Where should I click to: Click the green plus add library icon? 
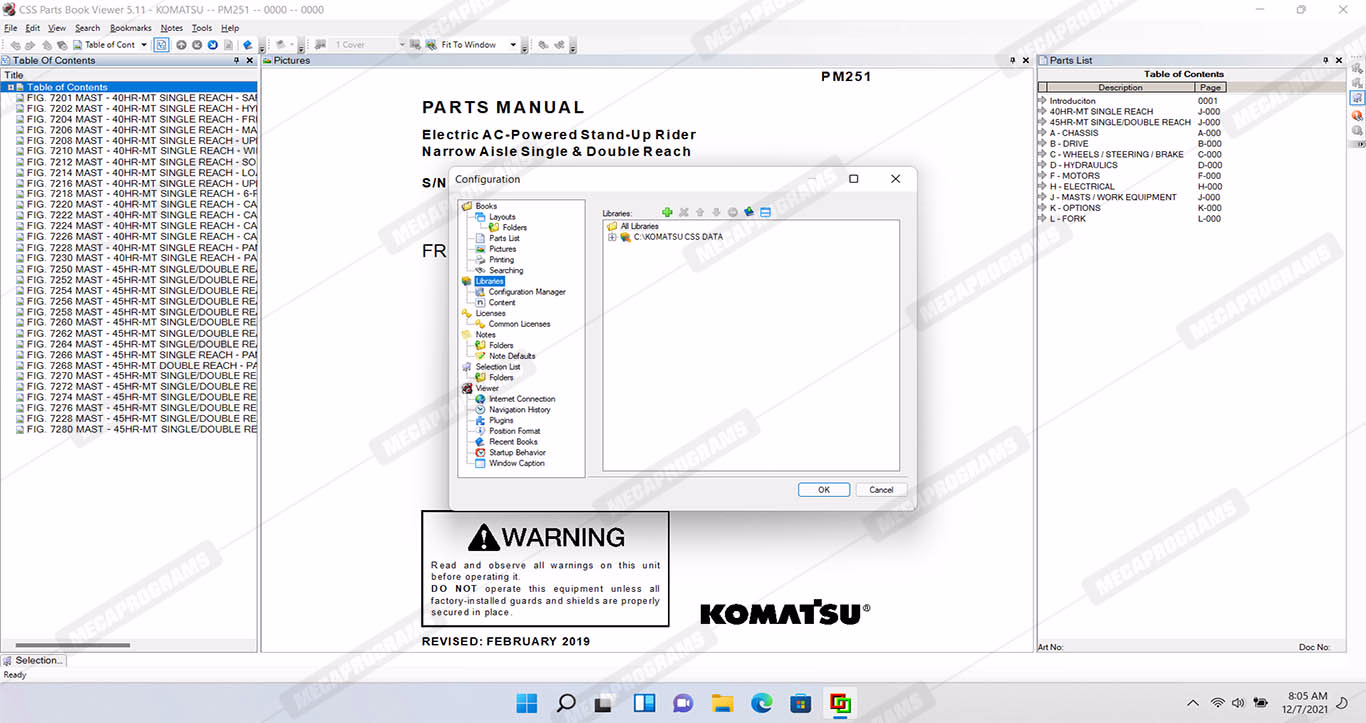click(667, 212)
